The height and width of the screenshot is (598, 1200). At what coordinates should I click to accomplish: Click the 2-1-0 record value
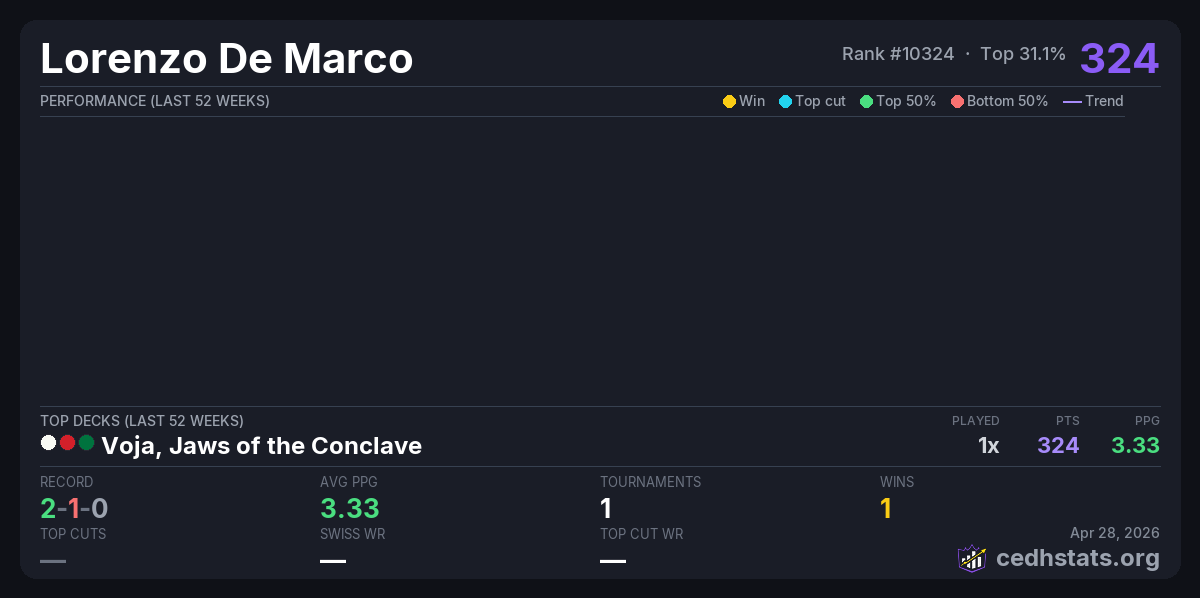coord(73,508)
